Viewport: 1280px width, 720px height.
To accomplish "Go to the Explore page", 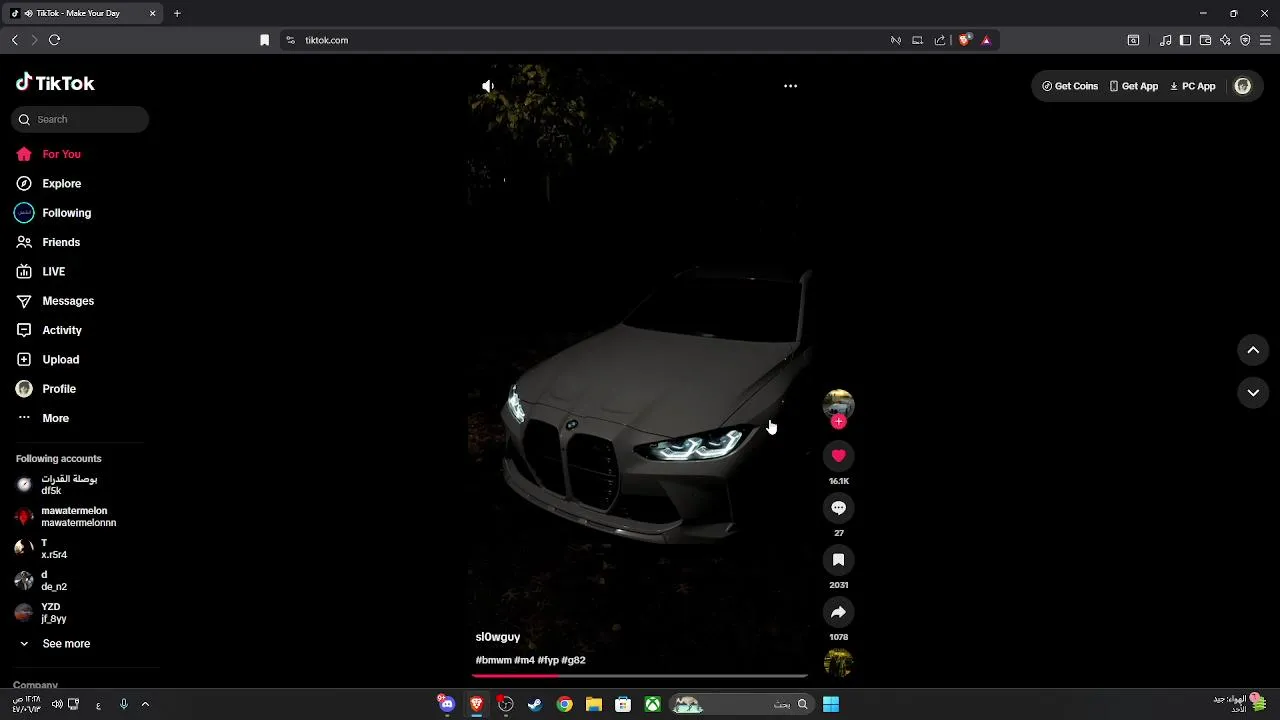I will (48, 184).
